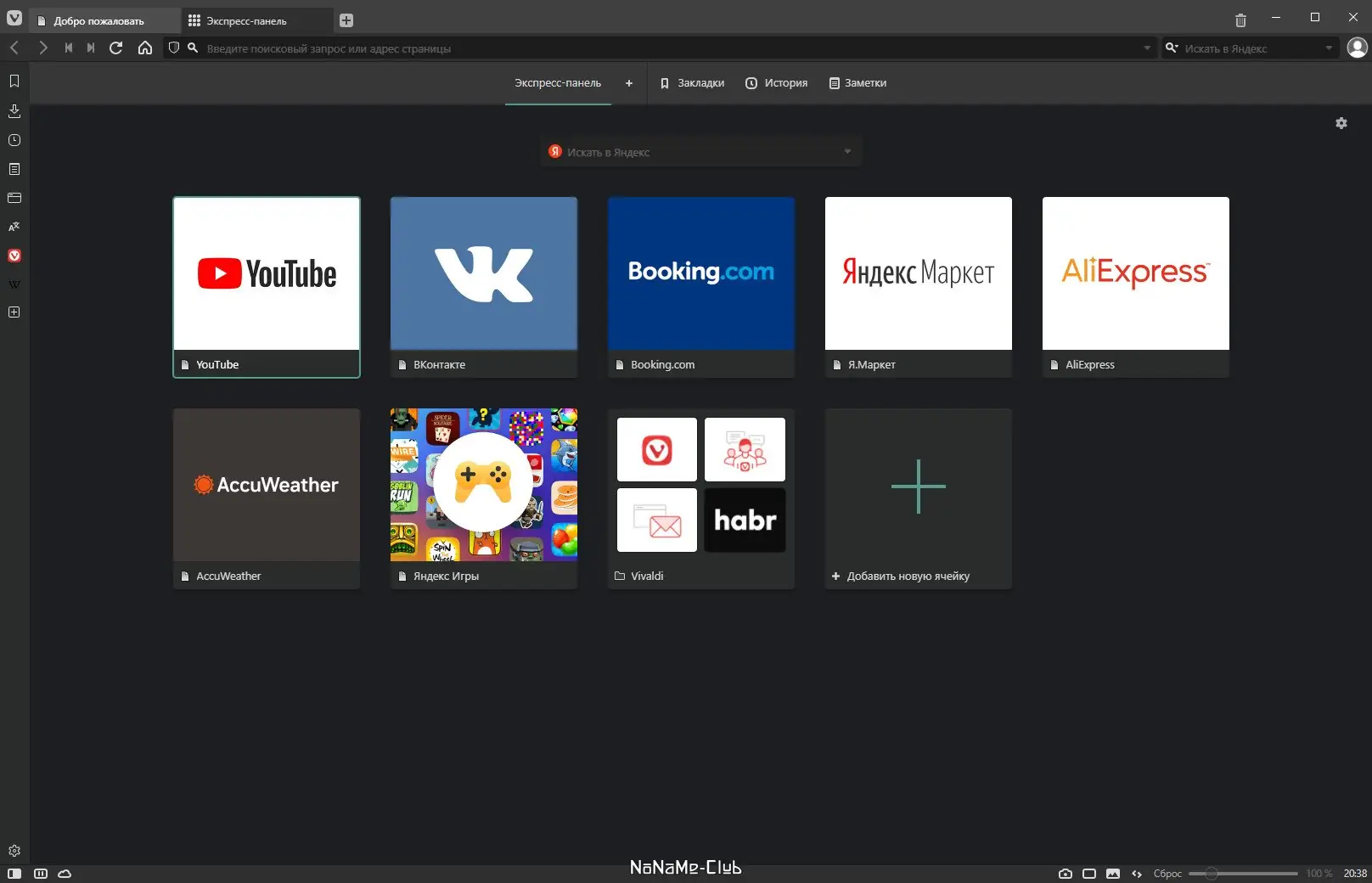Open tab tiling options in status bar

[x=40, y=873]
